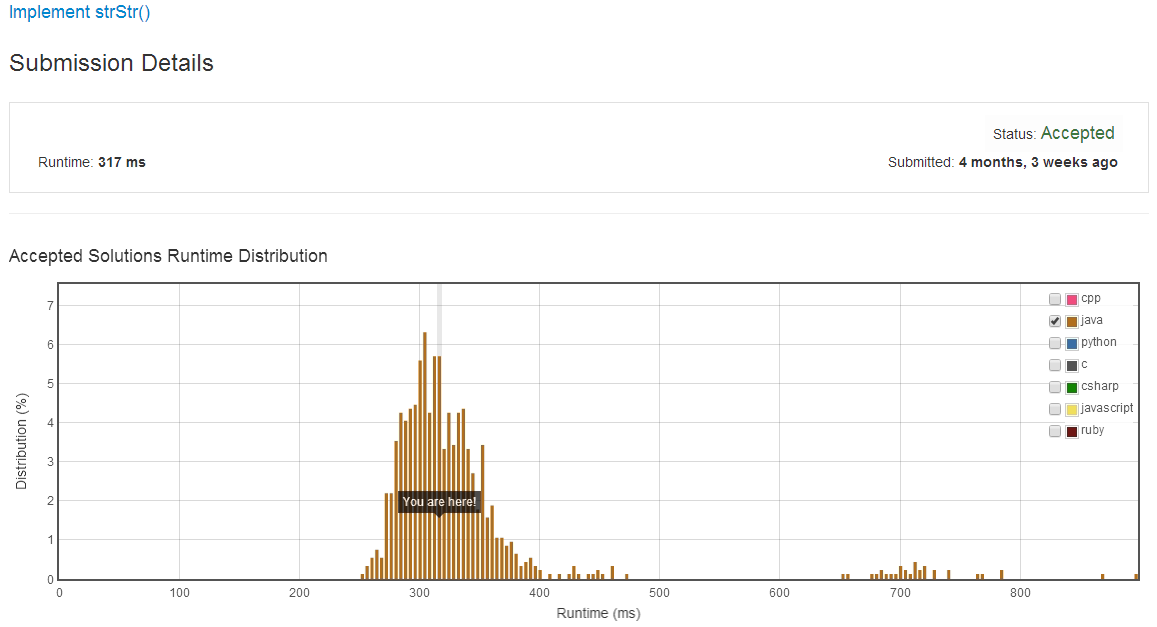
Task: Enable the python language checkbox
Action: (1055, 343)
